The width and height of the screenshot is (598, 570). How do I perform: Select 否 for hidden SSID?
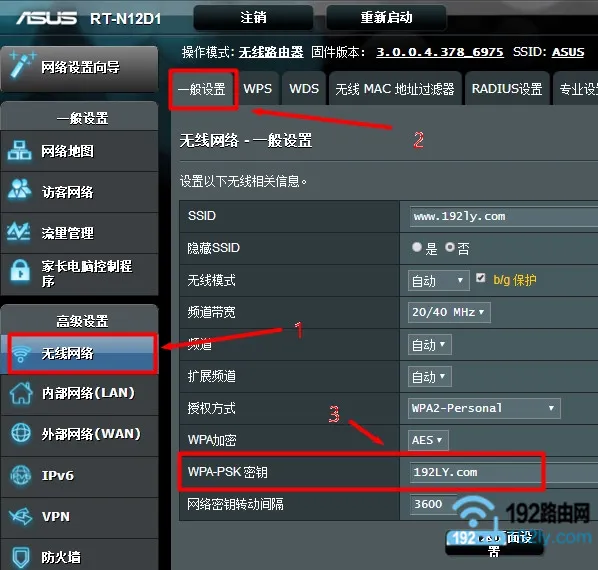[450, 247]
